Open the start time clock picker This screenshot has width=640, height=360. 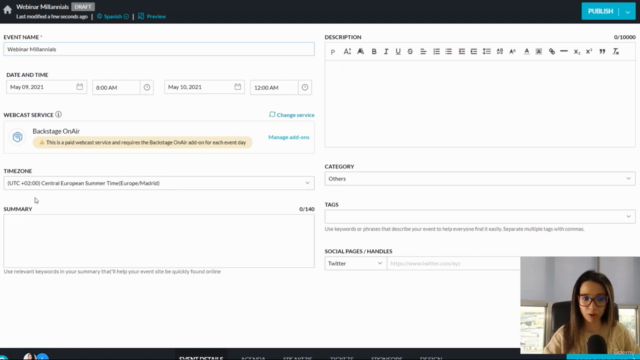[x=147, y=87]
